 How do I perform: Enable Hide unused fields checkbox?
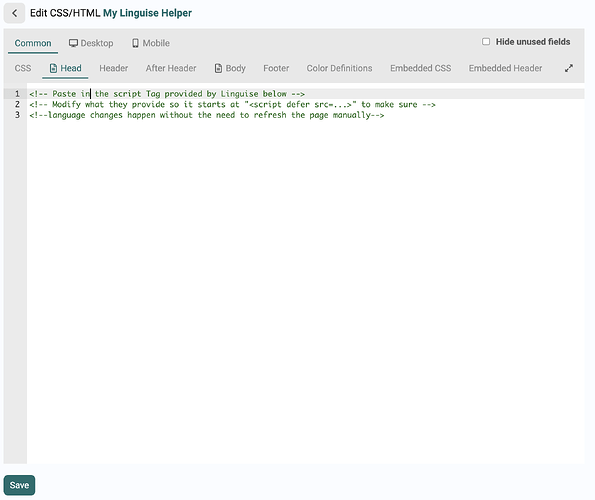pyautogui.click(x=486, y=41)
